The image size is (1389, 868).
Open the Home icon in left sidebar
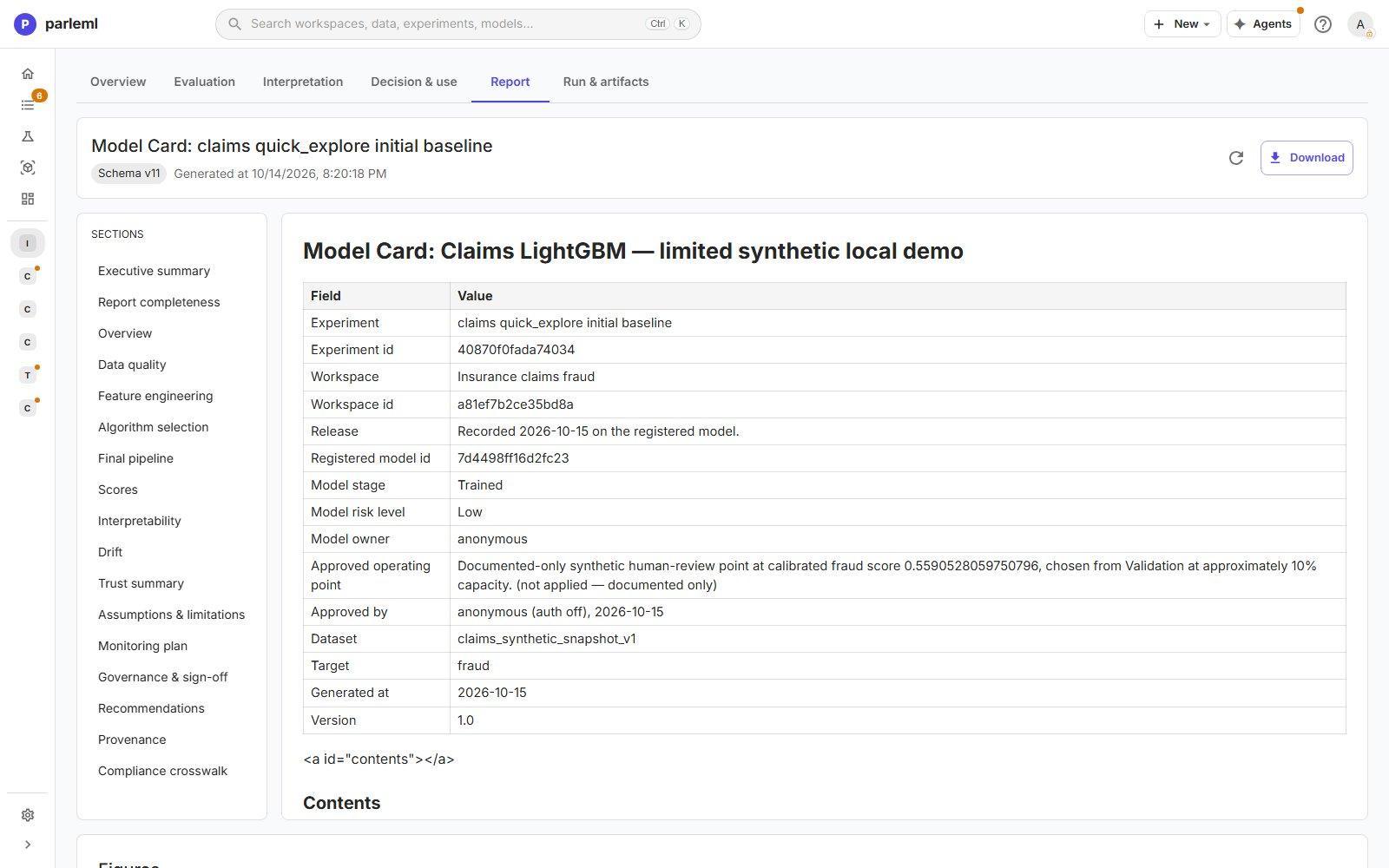point(28,74)
